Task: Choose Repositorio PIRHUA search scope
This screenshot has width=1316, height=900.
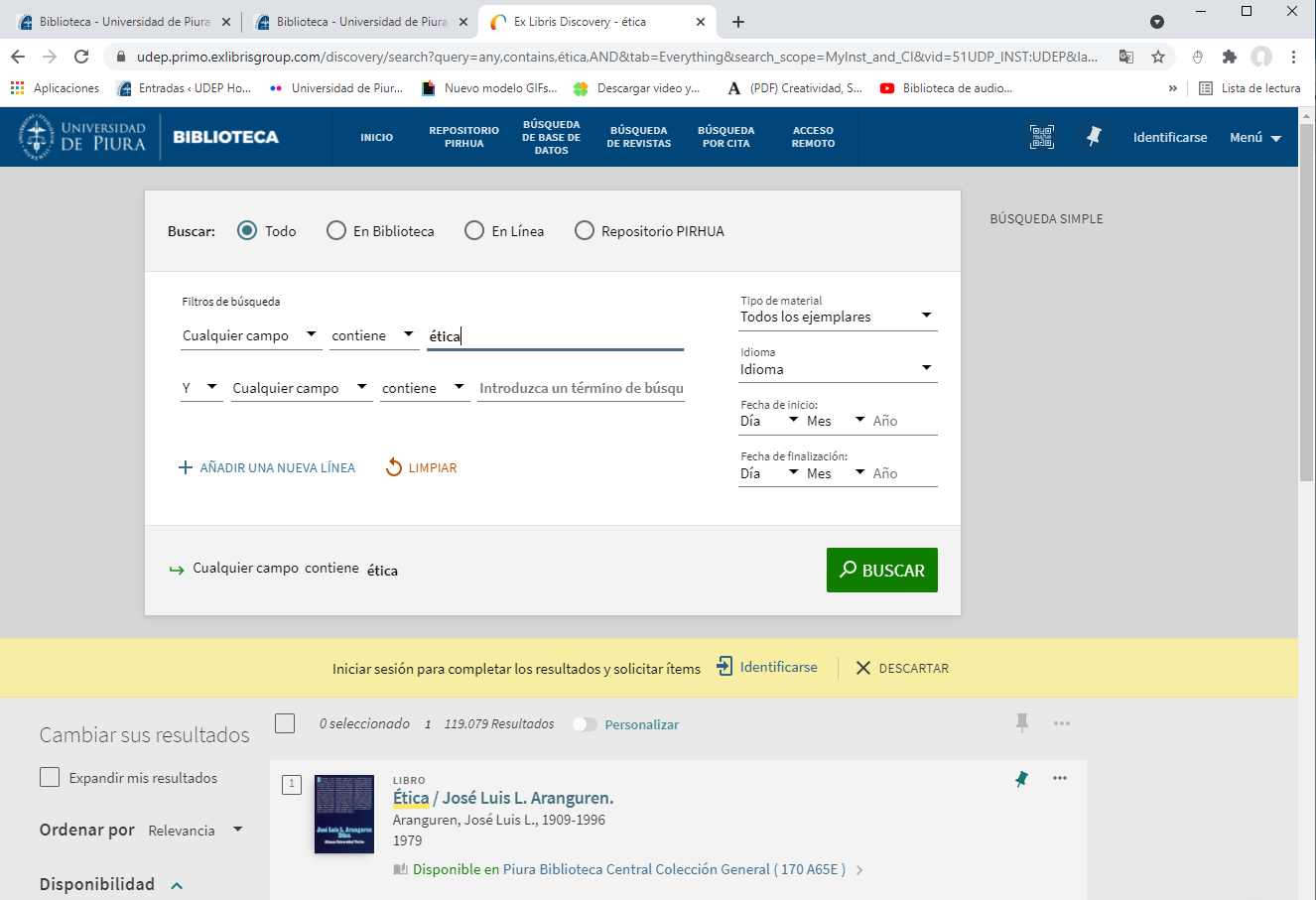Action: (x=585, y=231)
